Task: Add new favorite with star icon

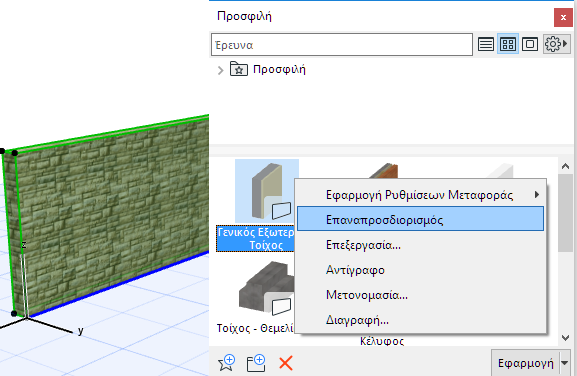Action: tap(226, 363)
